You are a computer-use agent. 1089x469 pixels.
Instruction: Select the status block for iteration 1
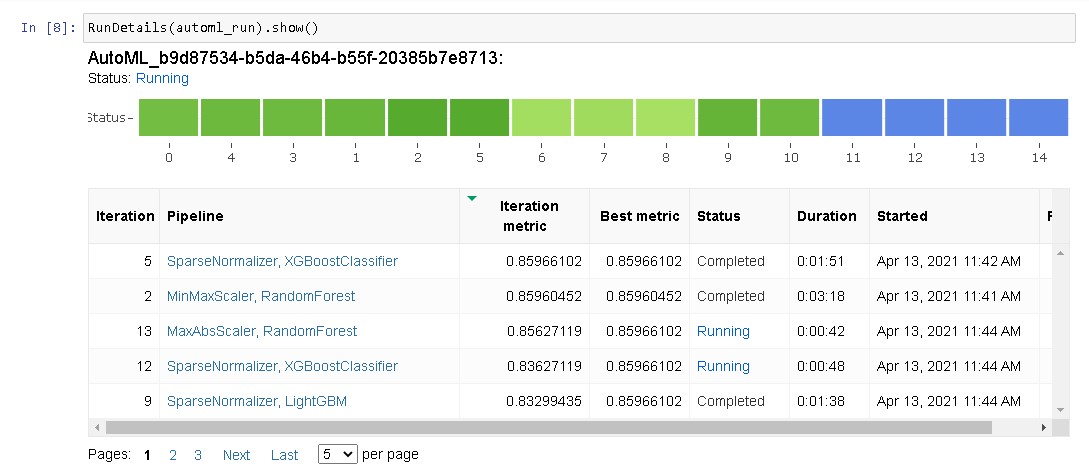355,117
